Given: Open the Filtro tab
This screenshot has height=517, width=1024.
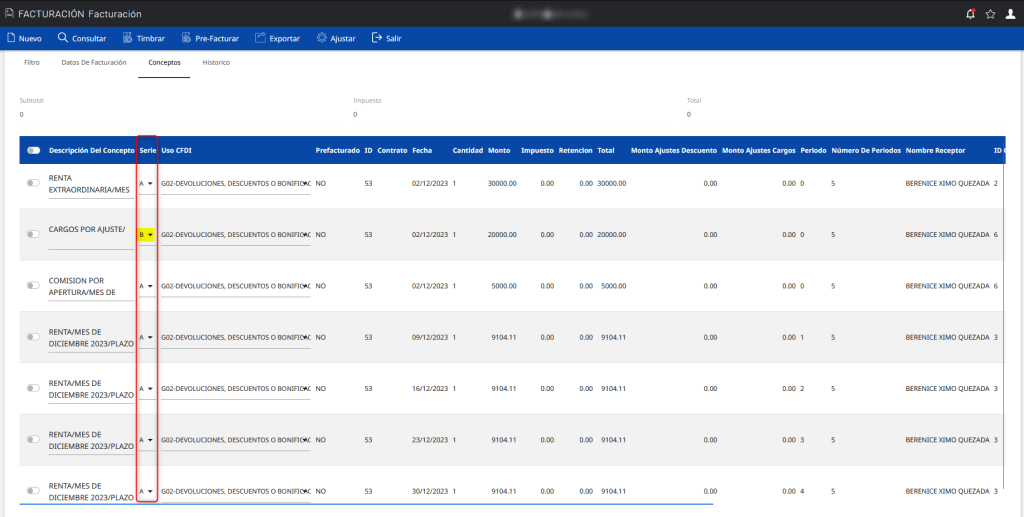Looking at the screenshot, I should [31, 62].
